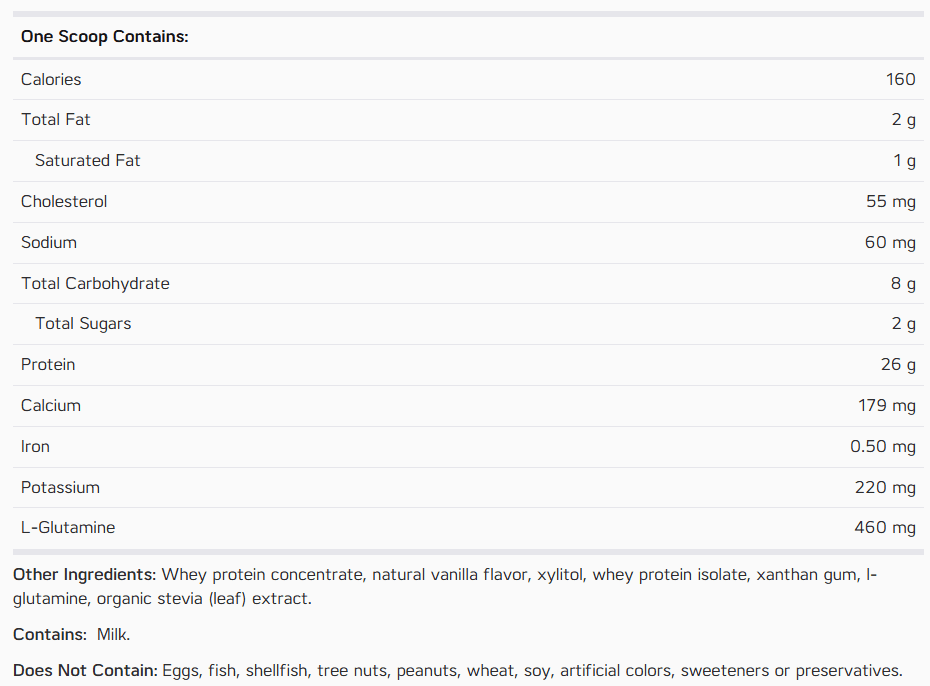Click the "One Scoop Contains:" heading
This screenshot has width=930, height=686.
tap(104, 37)
